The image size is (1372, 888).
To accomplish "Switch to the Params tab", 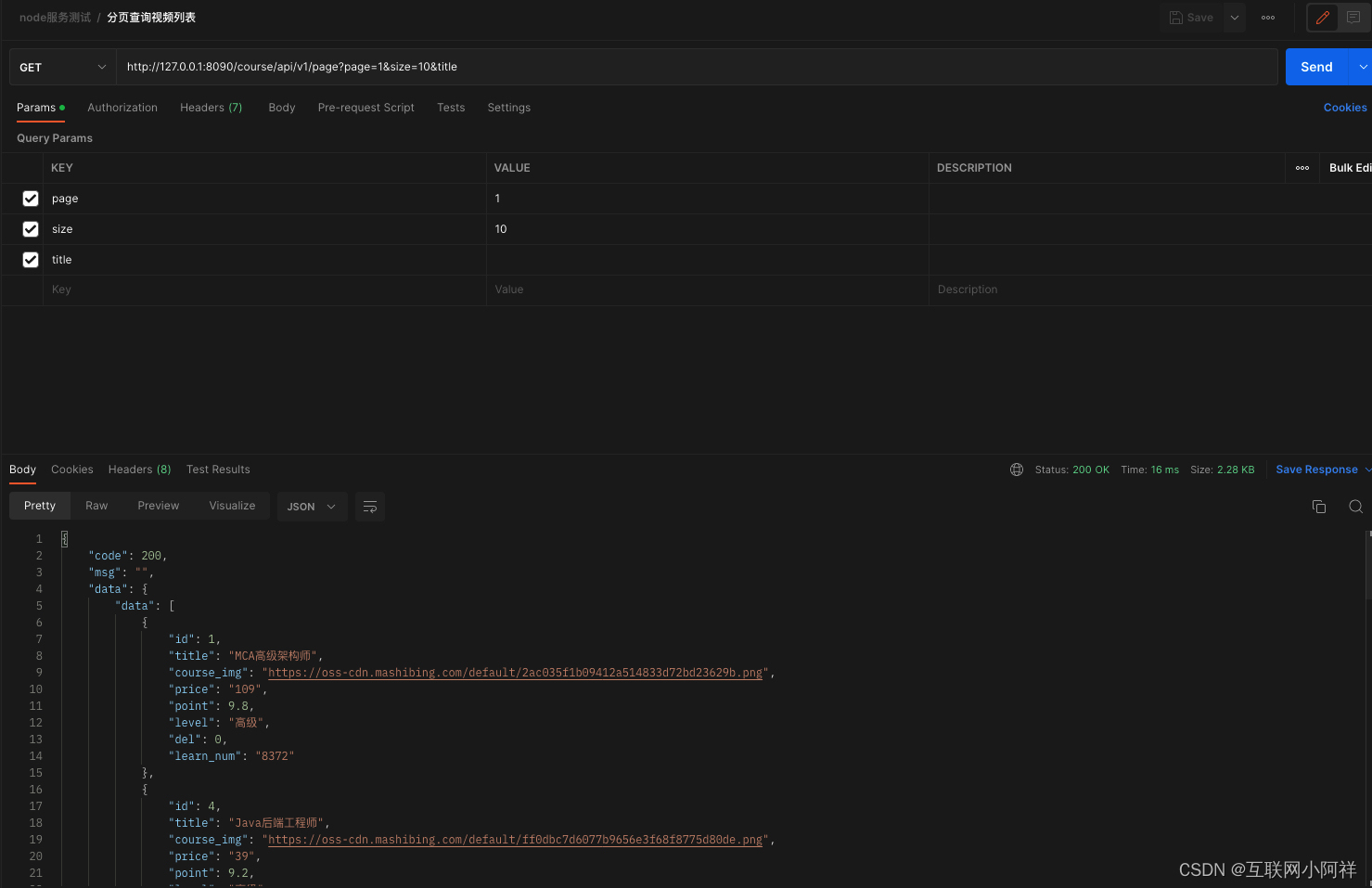I will [41, 108].
